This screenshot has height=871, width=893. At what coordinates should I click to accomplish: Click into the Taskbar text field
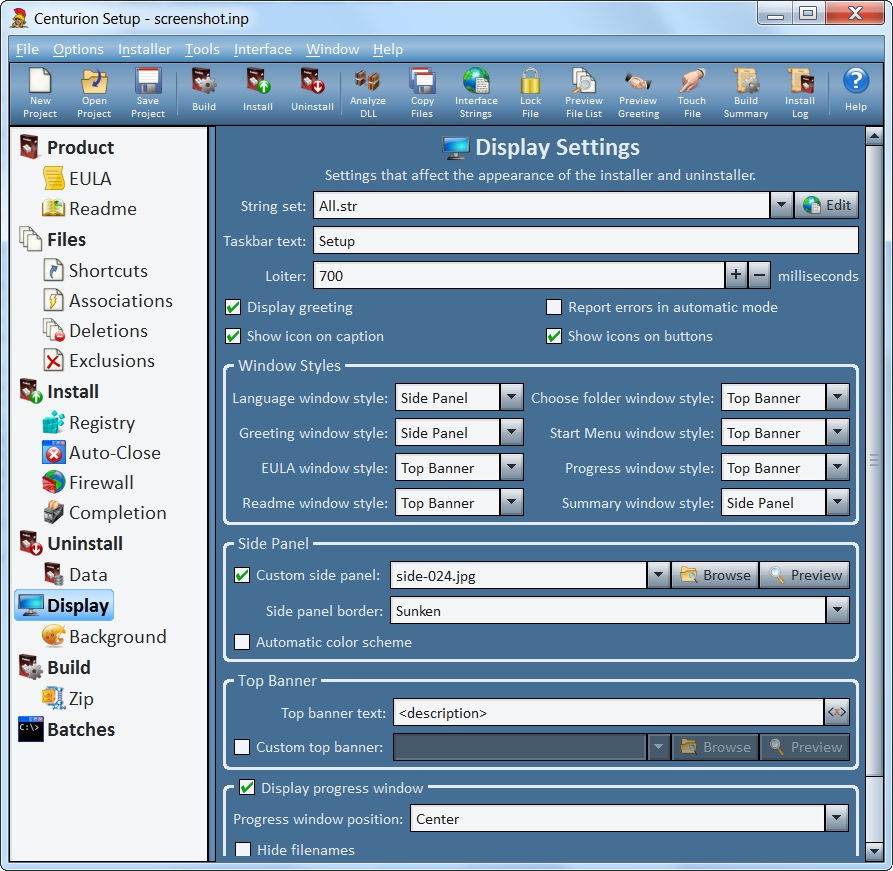click(585, 240)
